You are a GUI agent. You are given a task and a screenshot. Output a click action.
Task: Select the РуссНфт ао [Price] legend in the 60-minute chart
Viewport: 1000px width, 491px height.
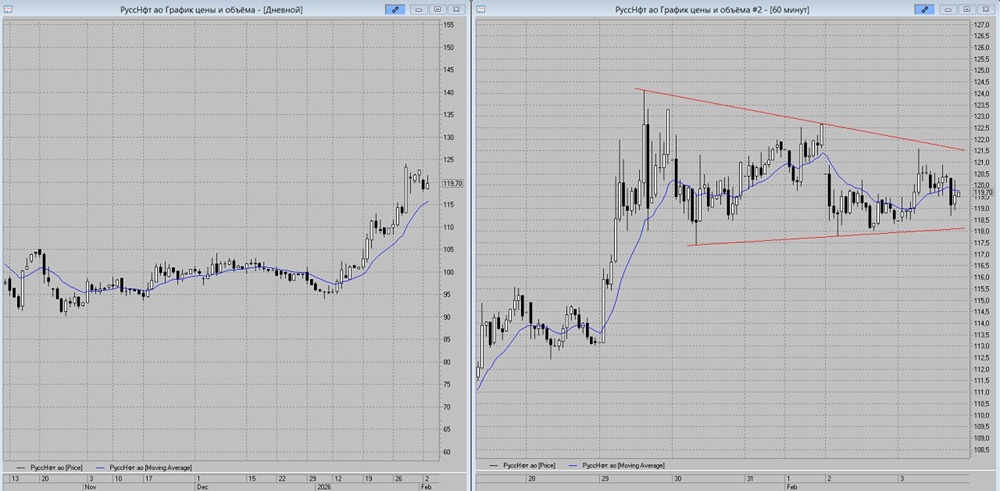(522, 465)
